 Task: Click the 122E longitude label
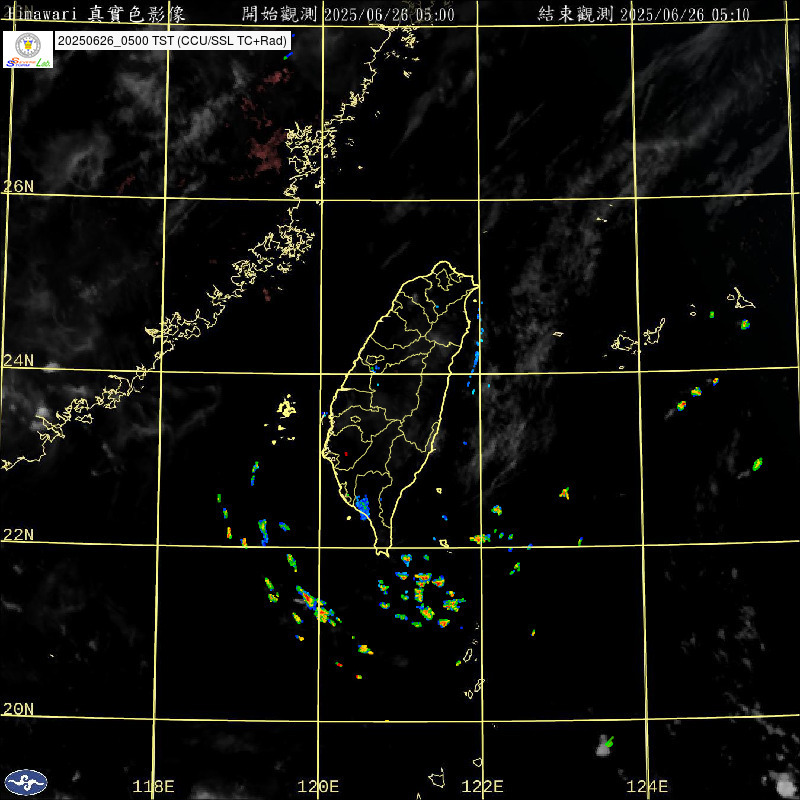(x=482, y=786)
